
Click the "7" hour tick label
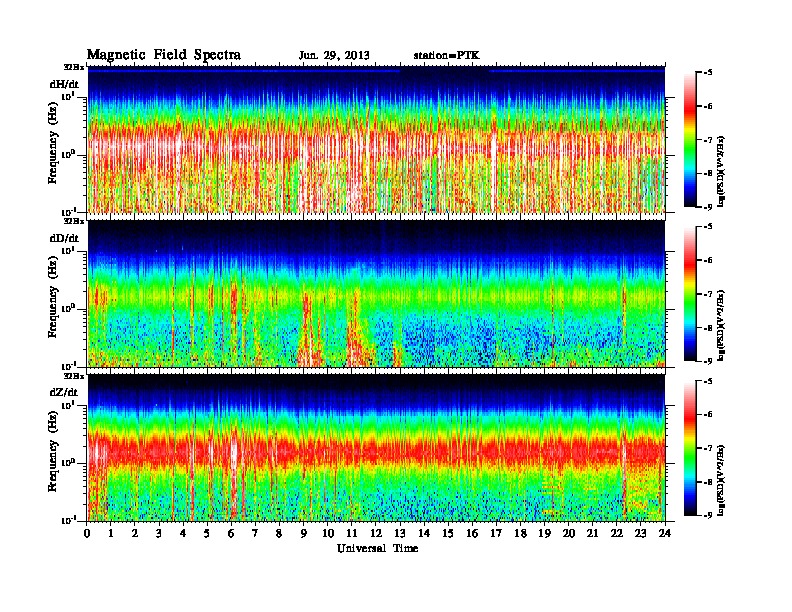pyautogui.click(x=255, y=533)
